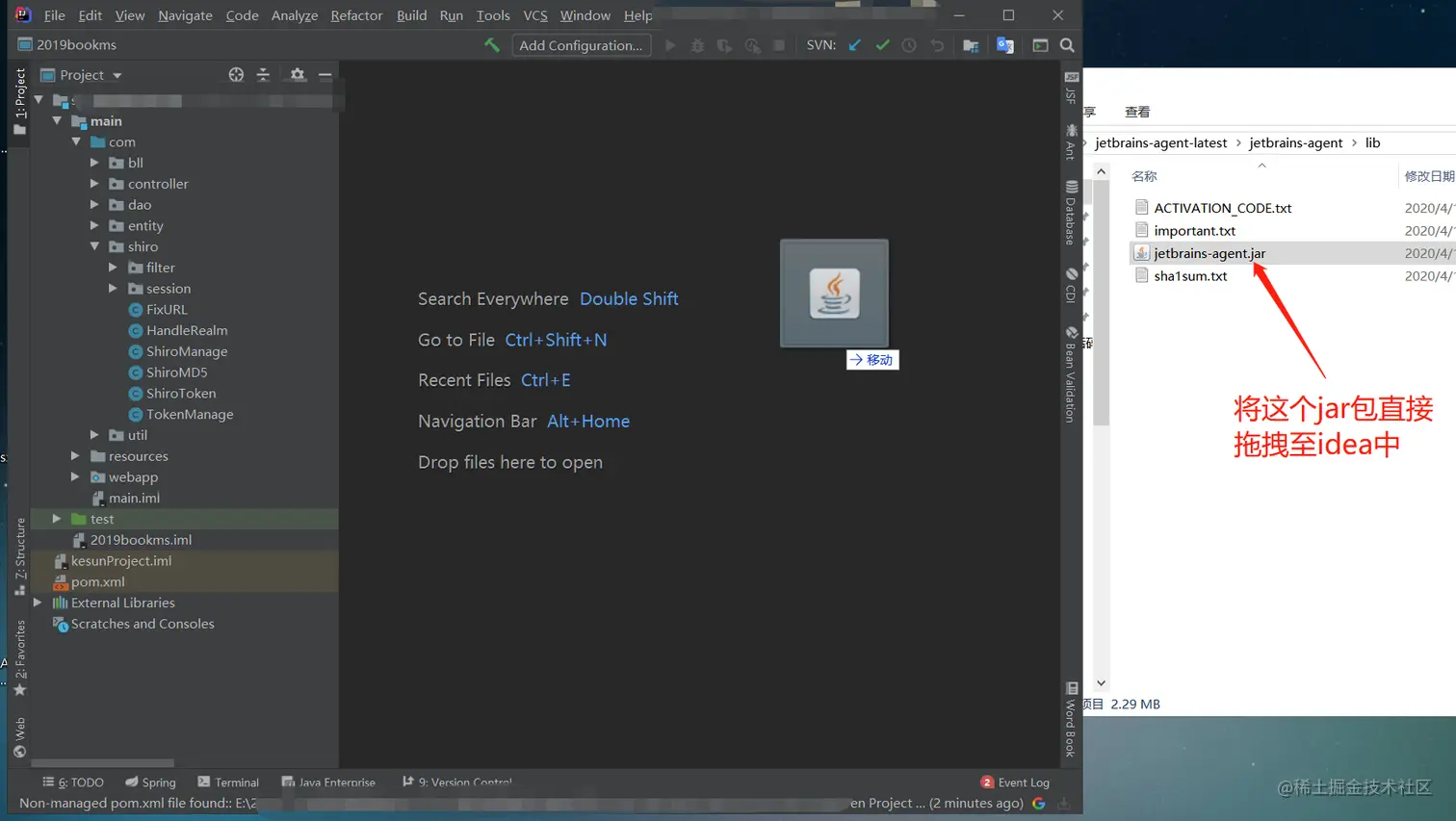Select ShiroManage class in project tree
Screen dimensions: 1456x821
tap(187, 351)
